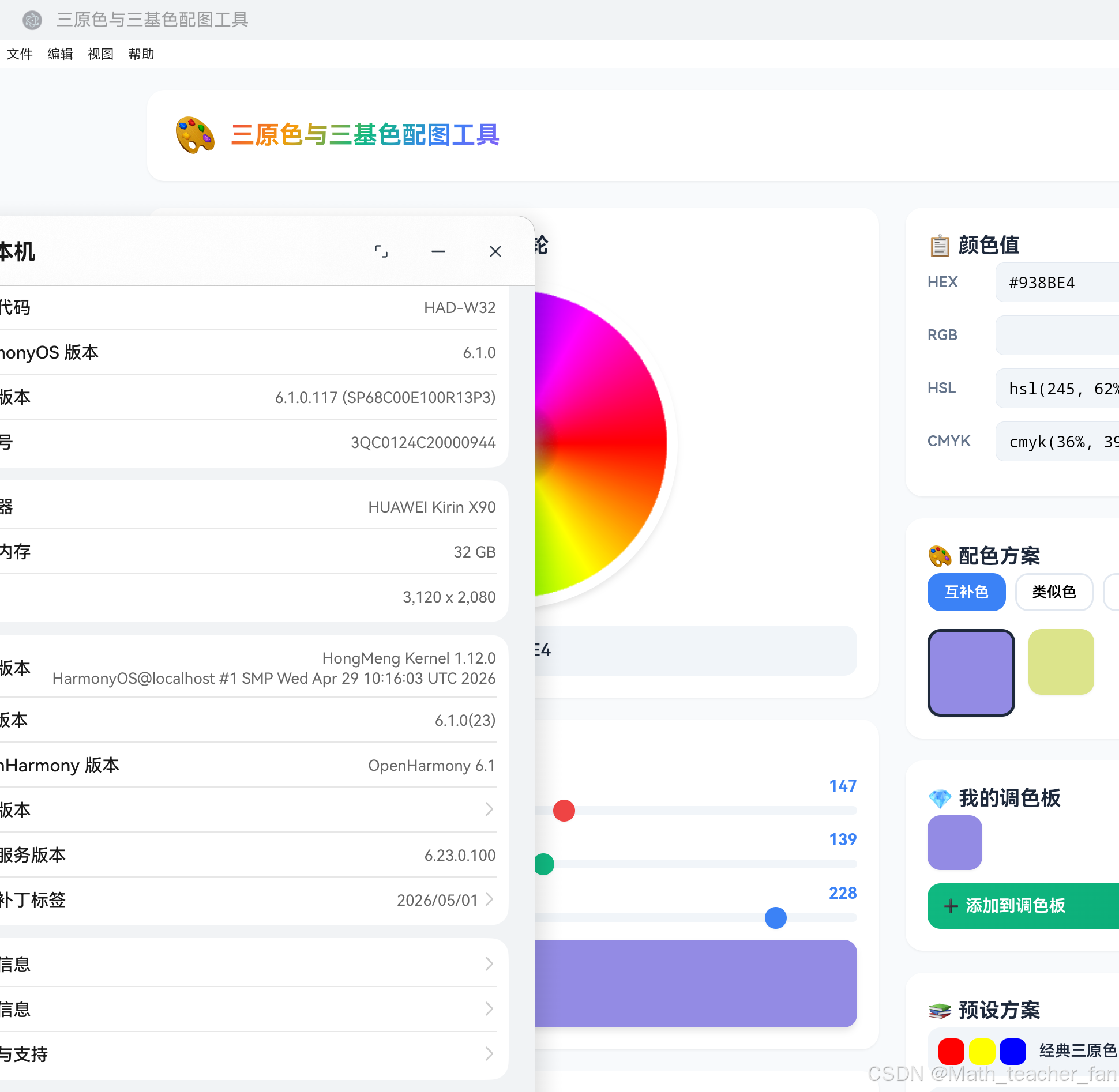The image size is (1119, 1092).
Task: Maximize the 本机 window using the expand icon
Action: pos(381,251)
